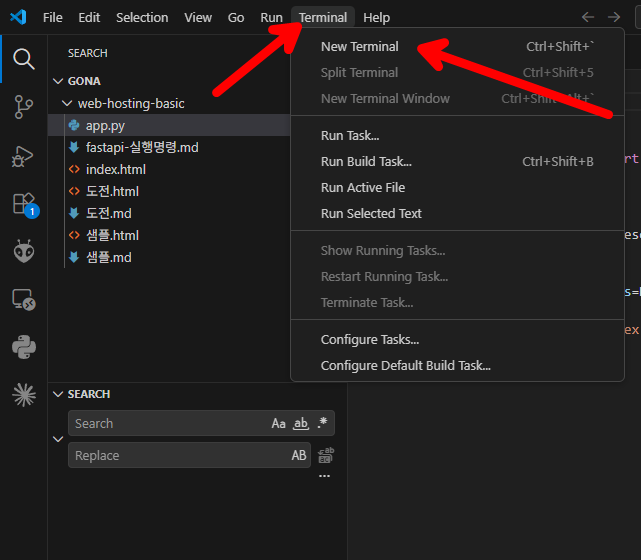The width and height of the screenshot is (641, 560).
Task: Collapse the web-hosting-basic folder
Action: 67,103
